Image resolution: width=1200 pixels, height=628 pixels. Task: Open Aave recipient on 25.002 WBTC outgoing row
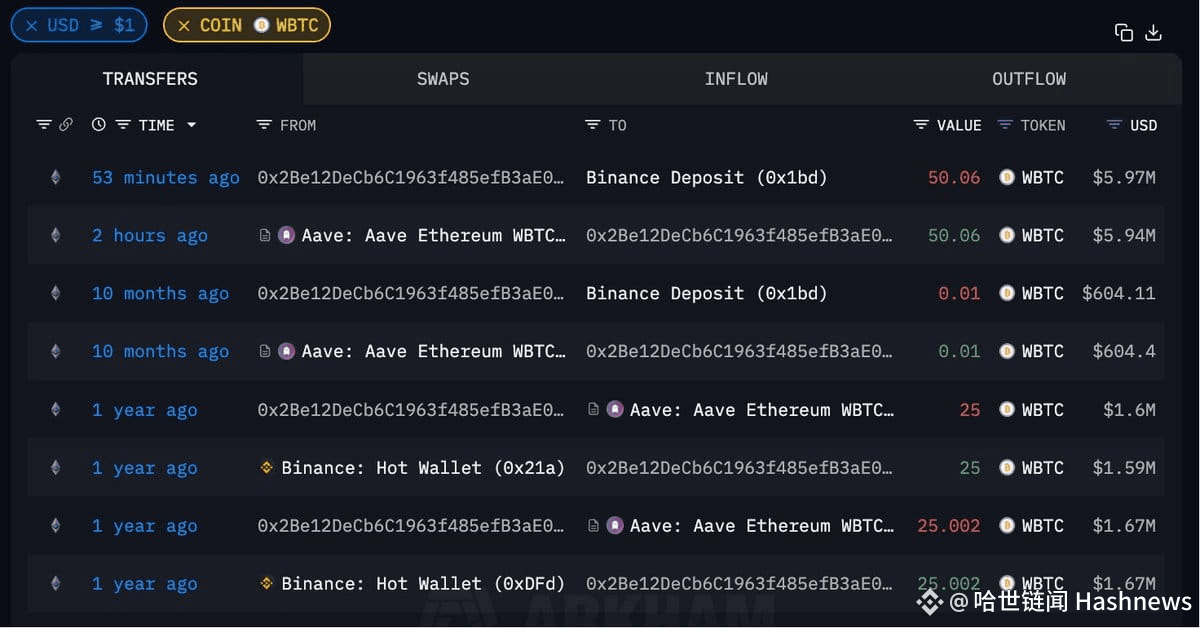tap(762, 526)
